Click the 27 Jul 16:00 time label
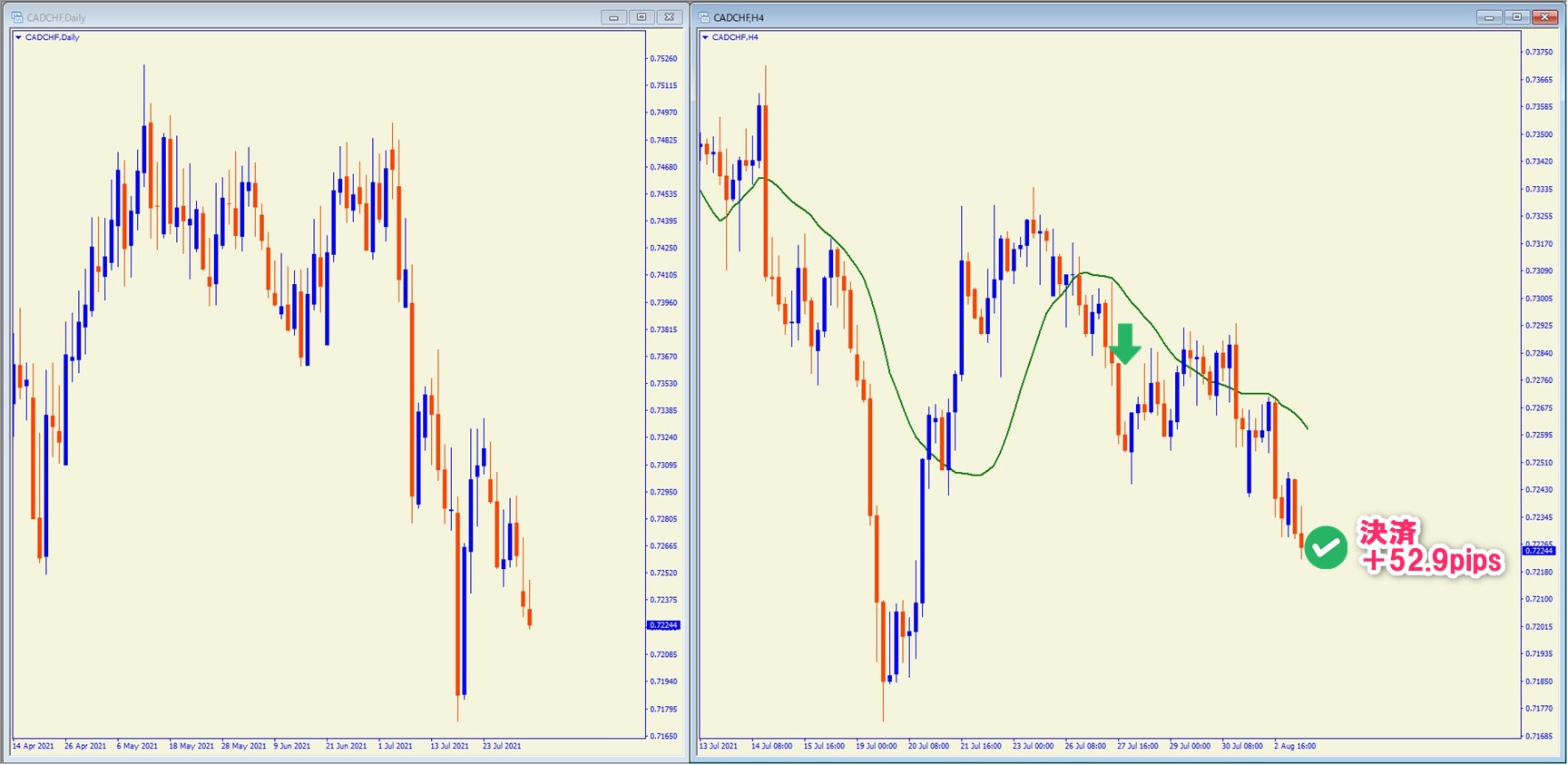This screenshot has height=765, width=1568. tap(1138, 746)
